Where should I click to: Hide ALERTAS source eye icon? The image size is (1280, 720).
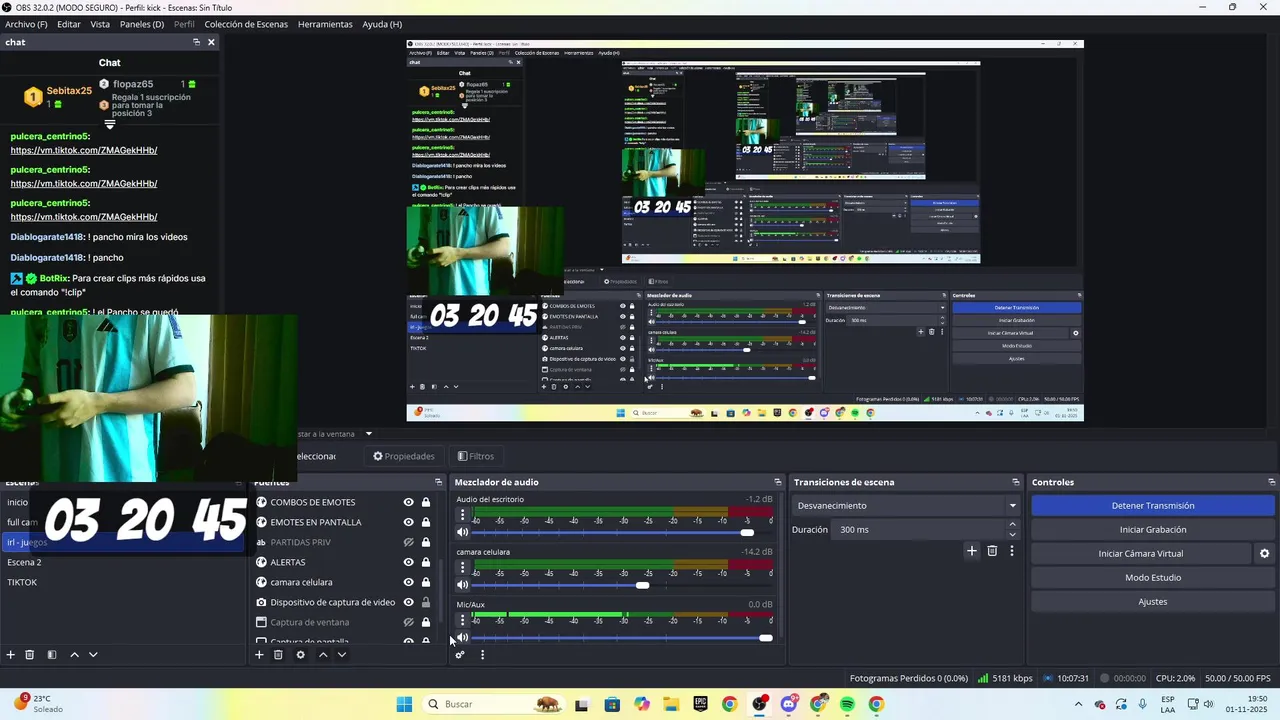click(x=408, y=562)
